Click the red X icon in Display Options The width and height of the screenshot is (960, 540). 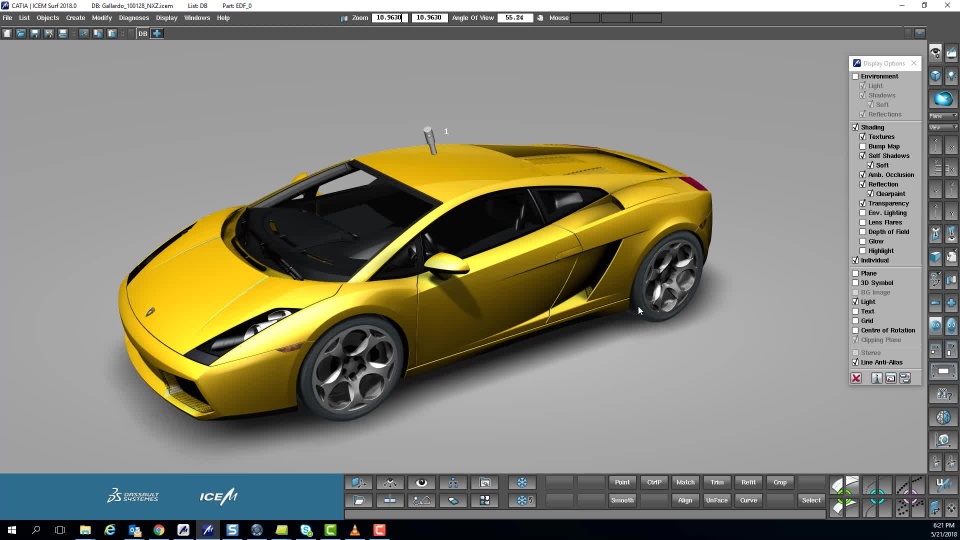(x=856, y=378)
